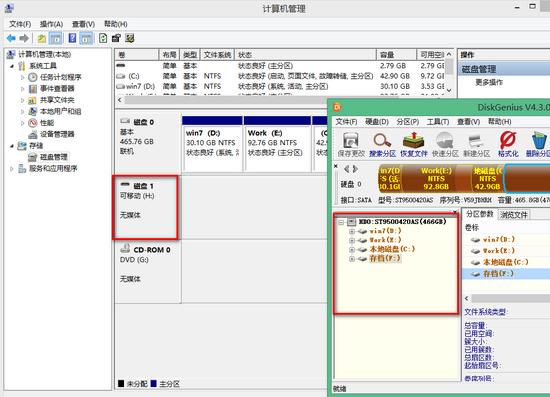This screenshot has height=397, width=550.
Task: Collapse the 系统工具 tree node
Action: (12, 66)
